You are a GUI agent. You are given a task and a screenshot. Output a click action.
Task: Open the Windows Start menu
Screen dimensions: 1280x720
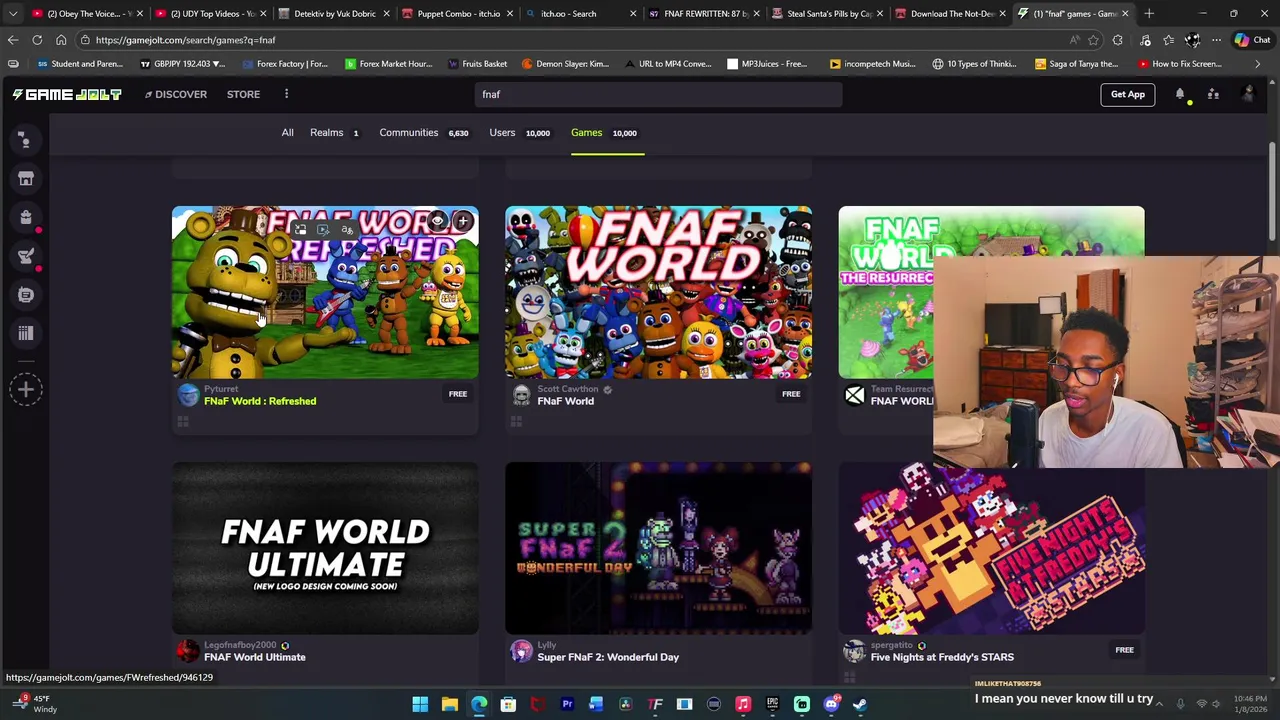420,705
